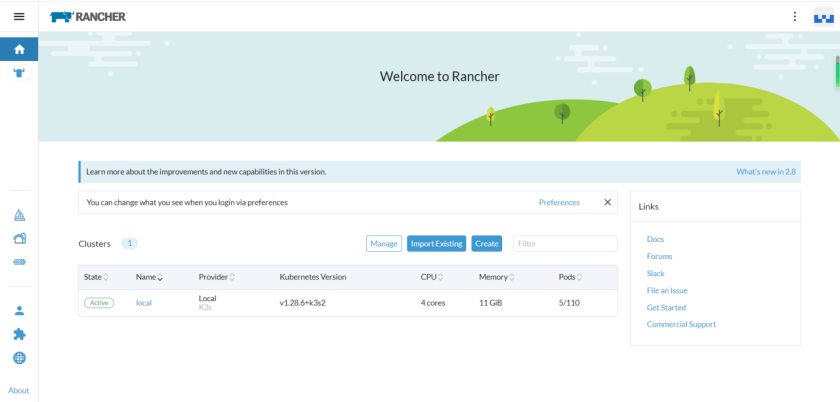Open the three-dot page actions menu

(795, 17)
